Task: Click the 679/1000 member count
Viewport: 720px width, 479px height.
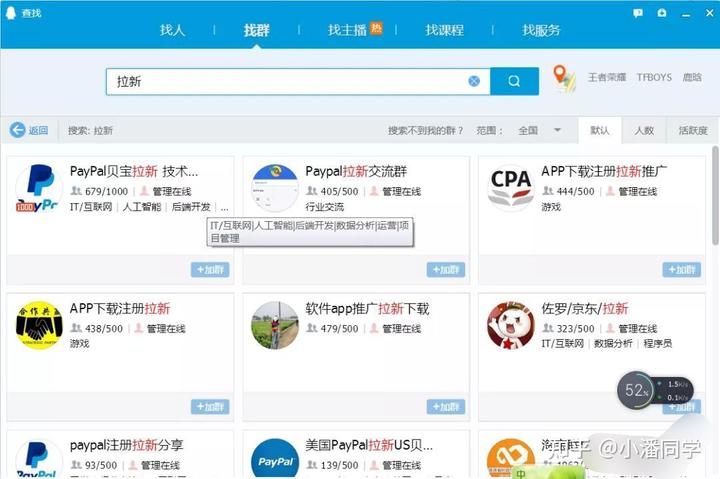Action: (x=106, y=192)
